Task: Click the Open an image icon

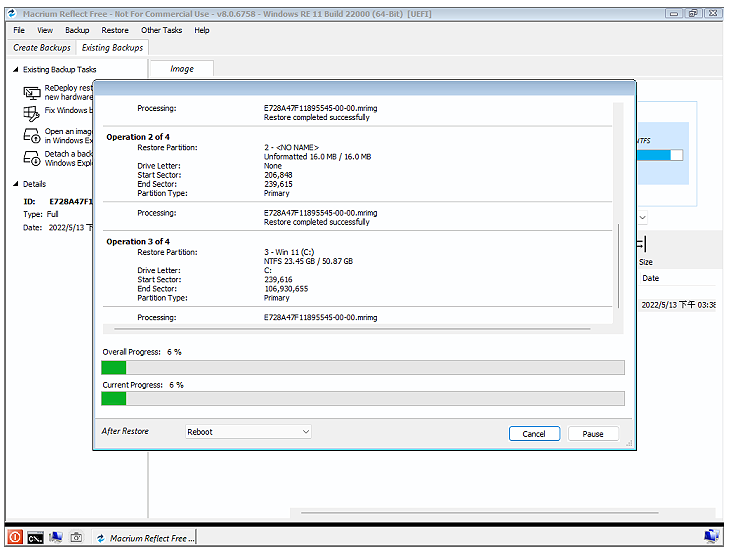Action: [32, 136]
